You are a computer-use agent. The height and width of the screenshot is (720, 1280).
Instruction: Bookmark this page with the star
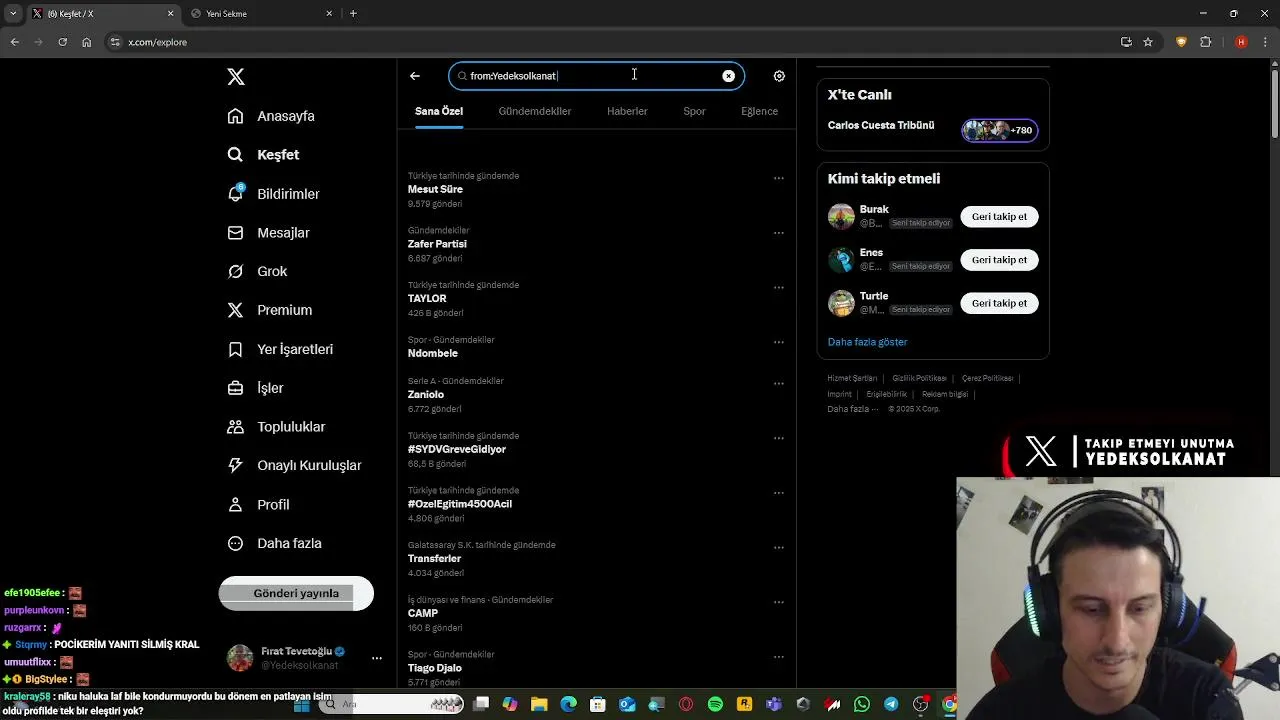[x=1148, y=42]
